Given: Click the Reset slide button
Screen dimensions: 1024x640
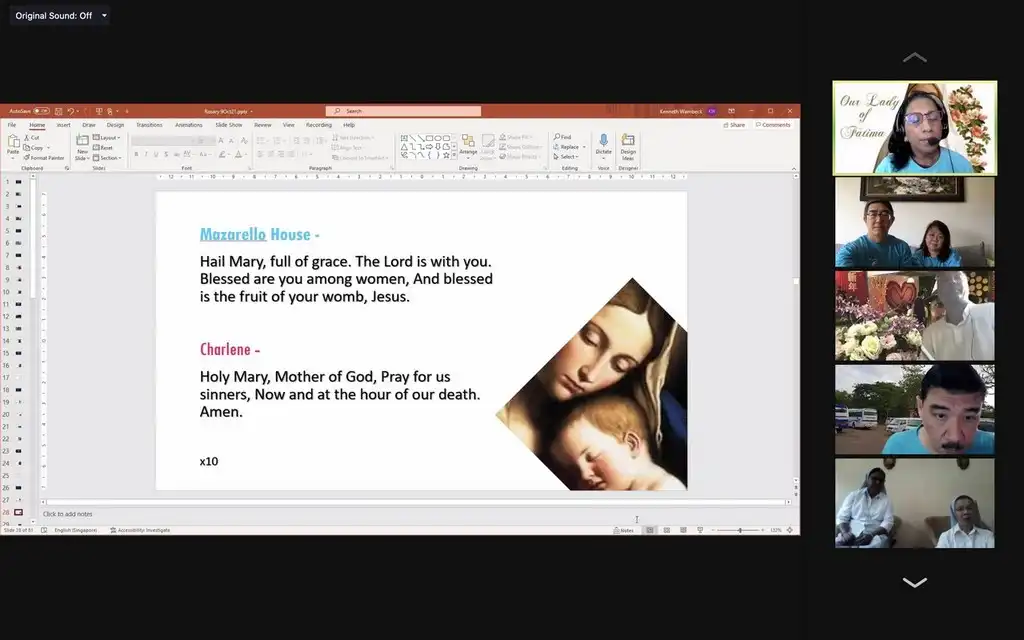Looking at the screenshot, I should click(x=103, y=148).
